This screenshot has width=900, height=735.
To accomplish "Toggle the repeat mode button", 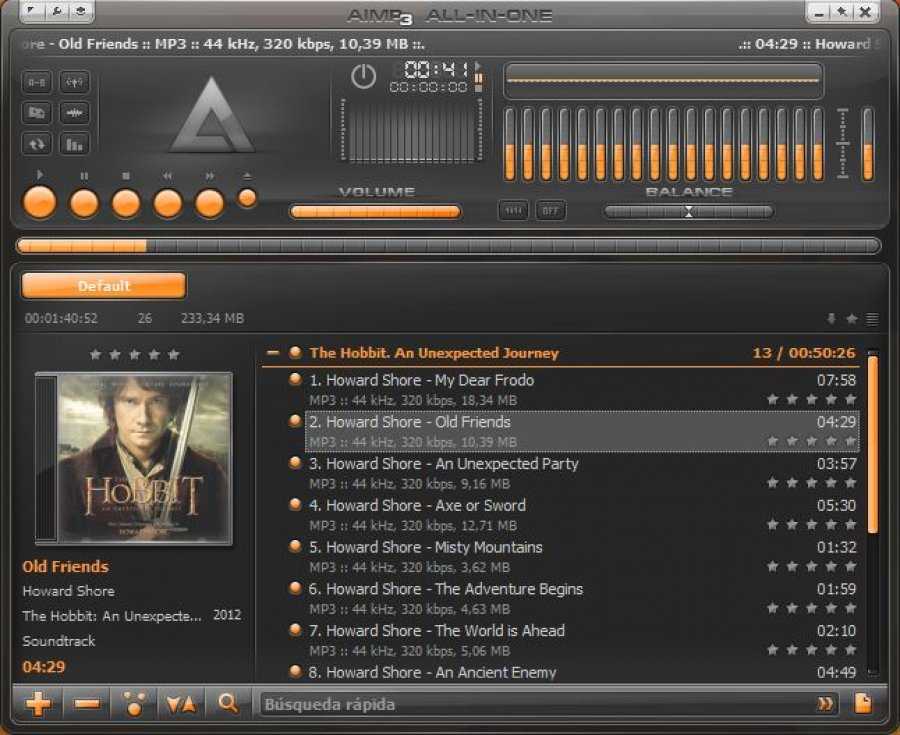I will [37, 144].
